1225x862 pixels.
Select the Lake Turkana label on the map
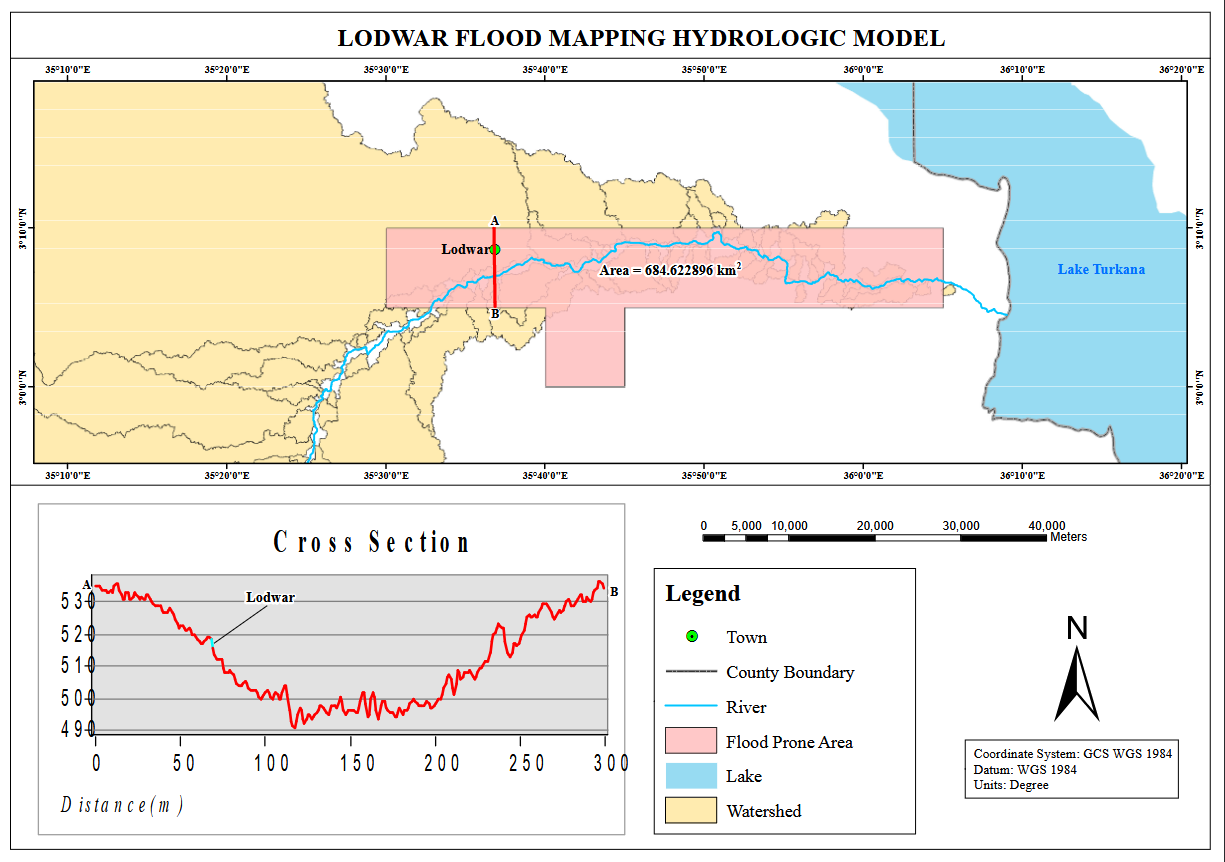(x=1101, y=270)
